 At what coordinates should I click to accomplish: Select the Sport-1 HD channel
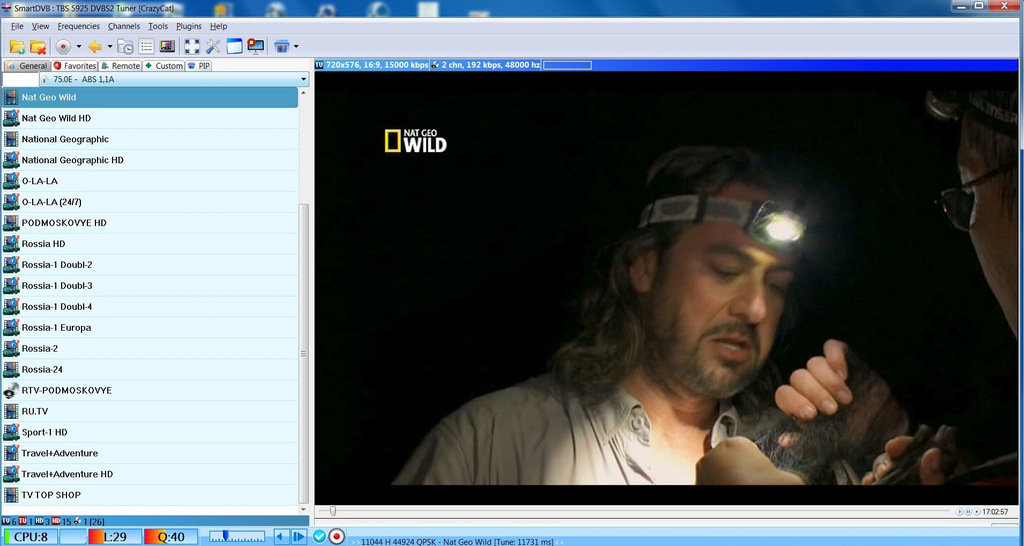click(150, 432)
